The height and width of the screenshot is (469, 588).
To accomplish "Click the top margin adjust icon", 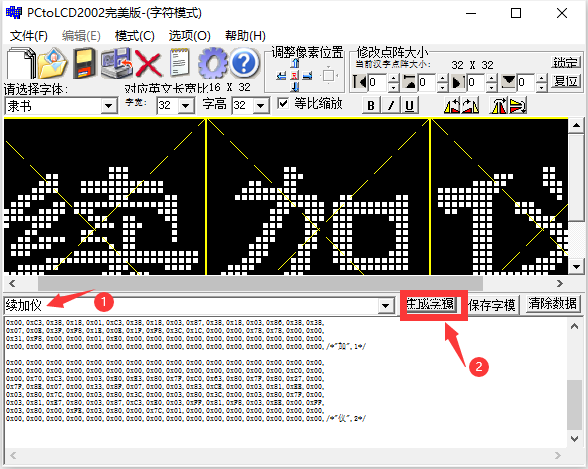I will 409,82.
